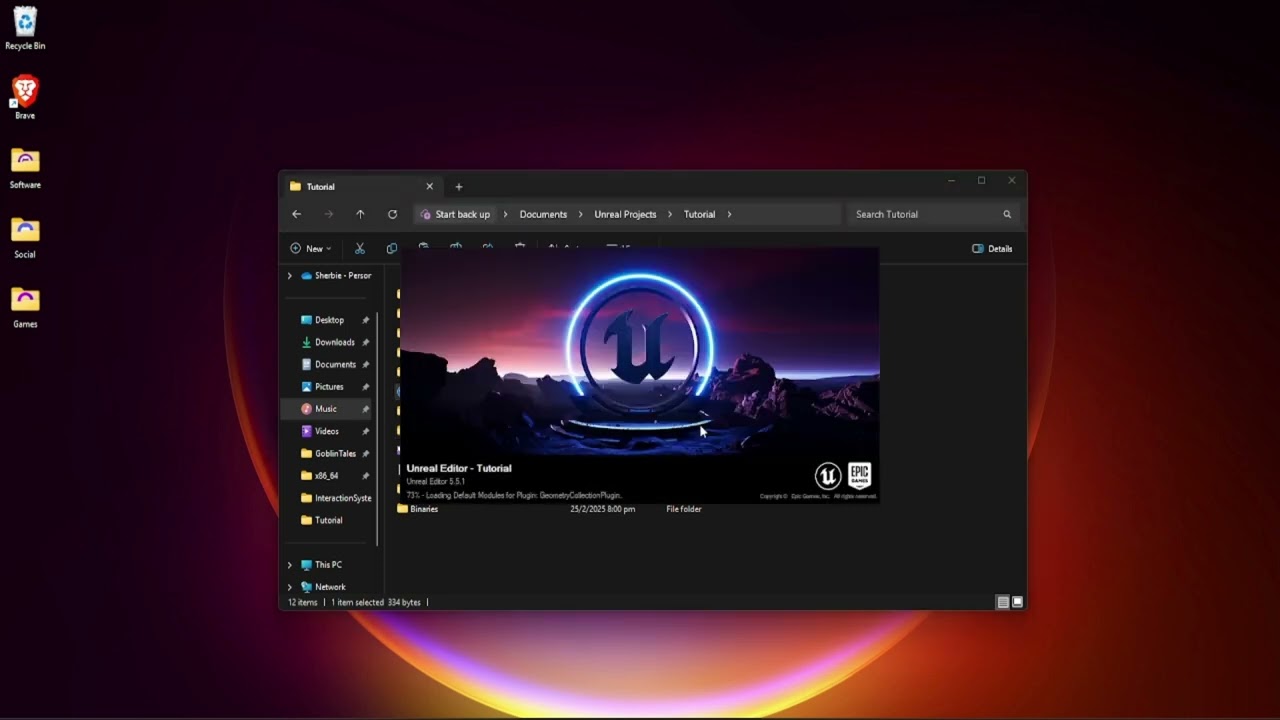Unpin GoblinTales using its pin icon
This screenshot has width=1280, height=720.
365,454
